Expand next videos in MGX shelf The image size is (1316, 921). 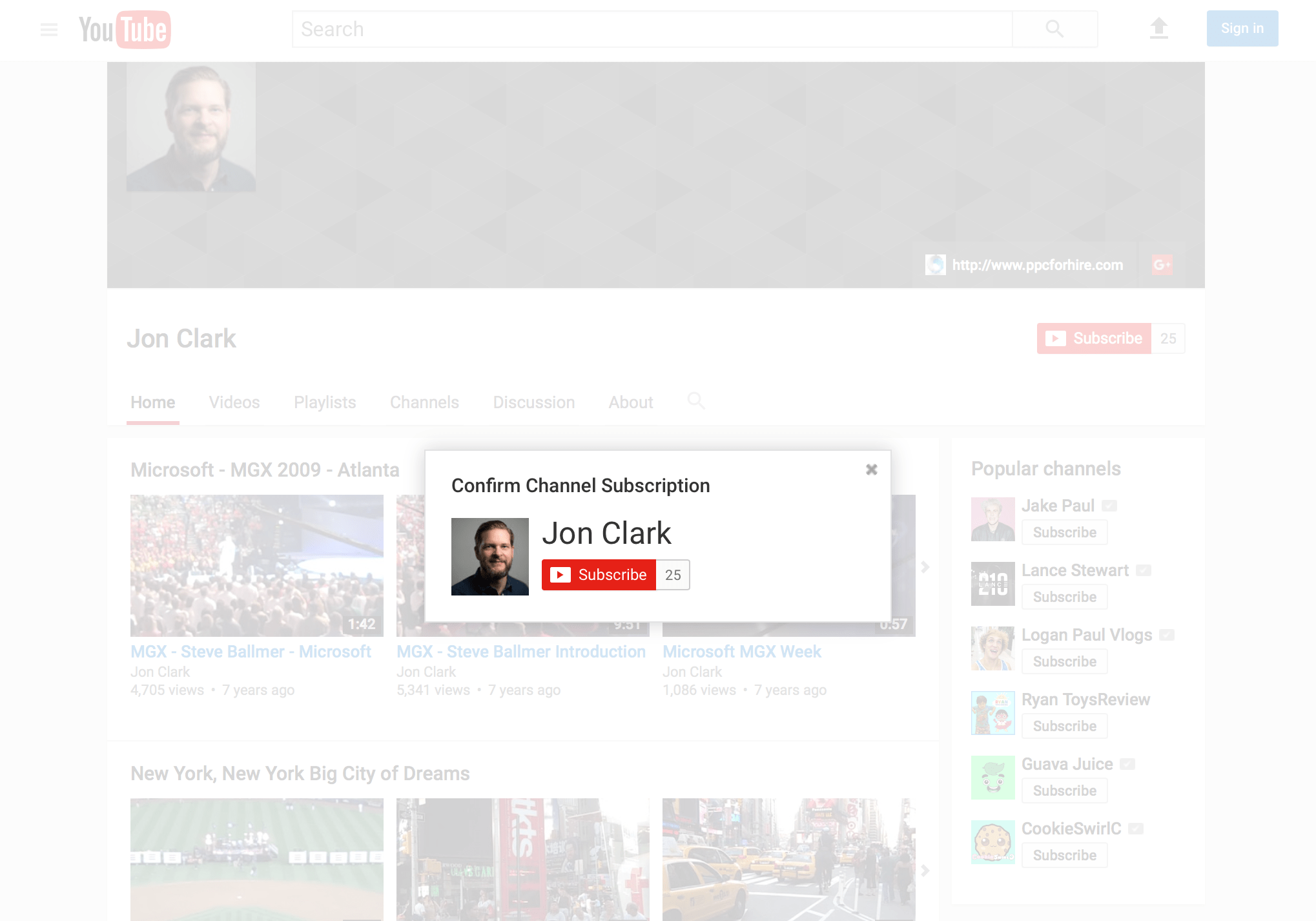coord(925,567)
